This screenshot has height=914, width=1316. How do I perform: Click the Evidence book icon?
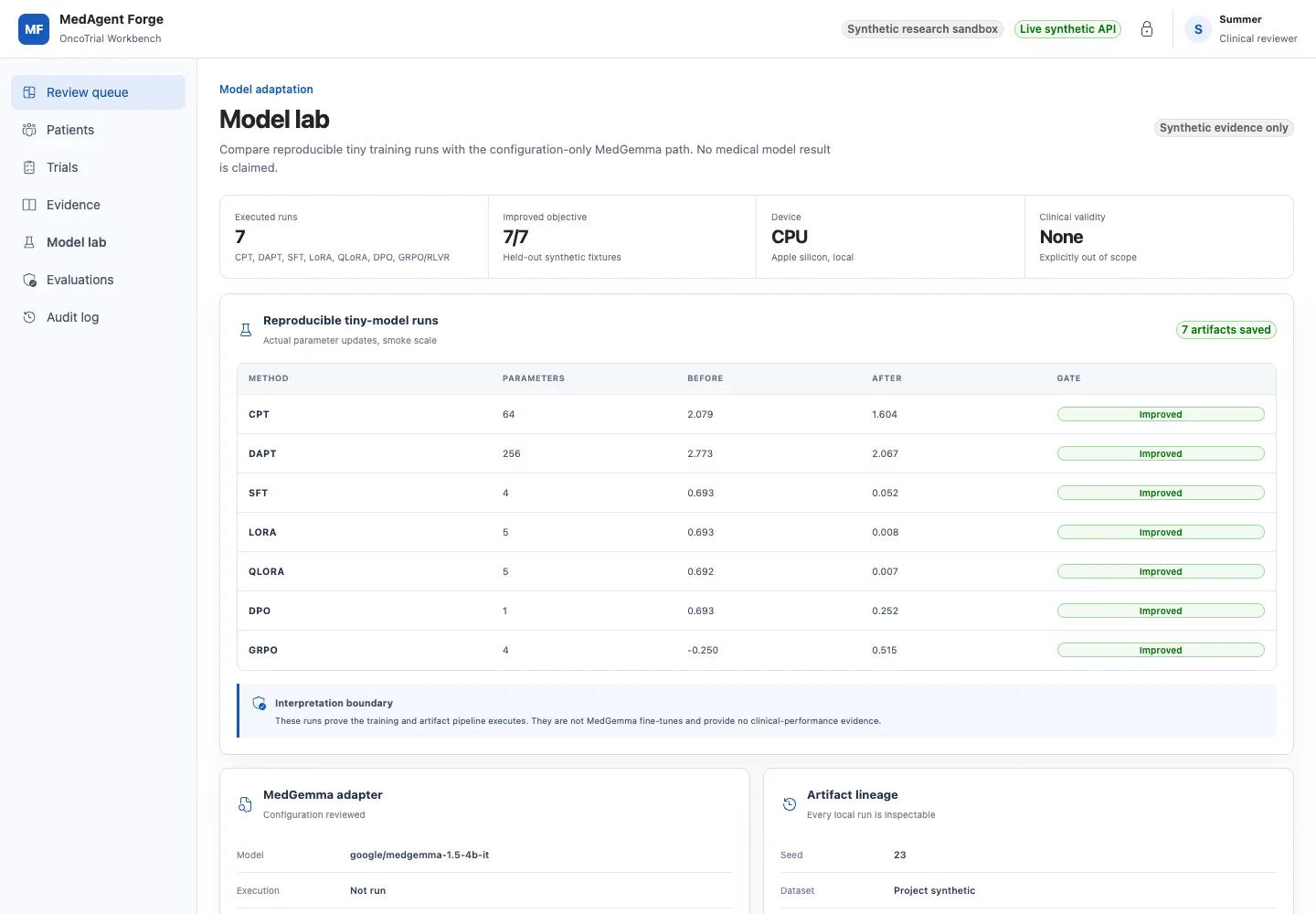[x=29, y=205]
